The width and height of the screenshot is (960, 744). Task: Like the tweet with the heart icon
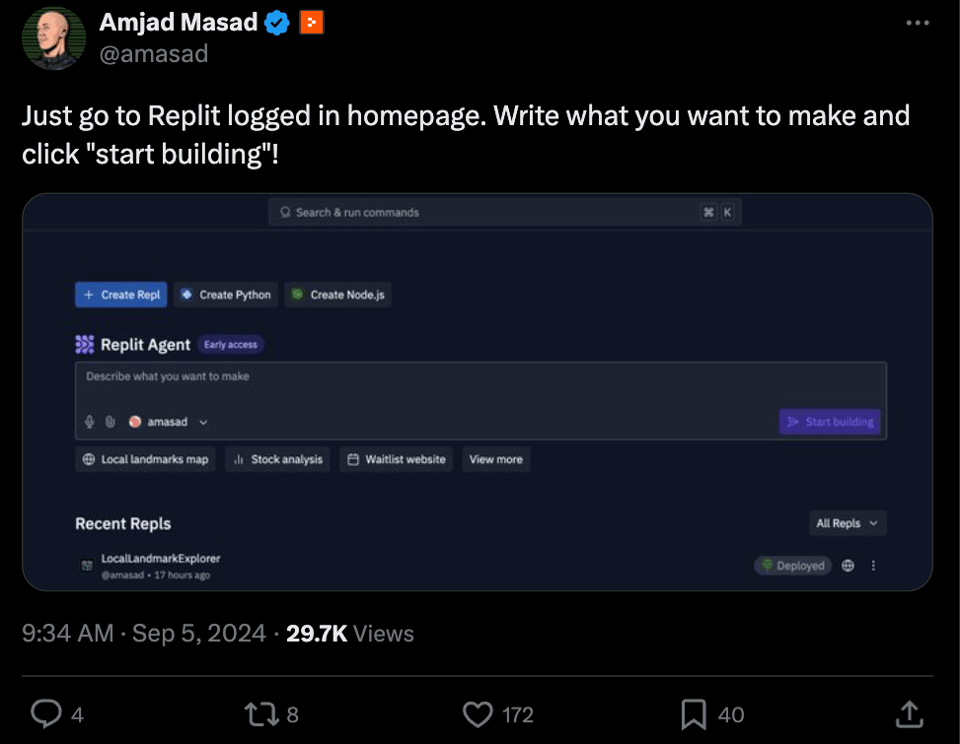pyautogui.click(x=478, y=713)
